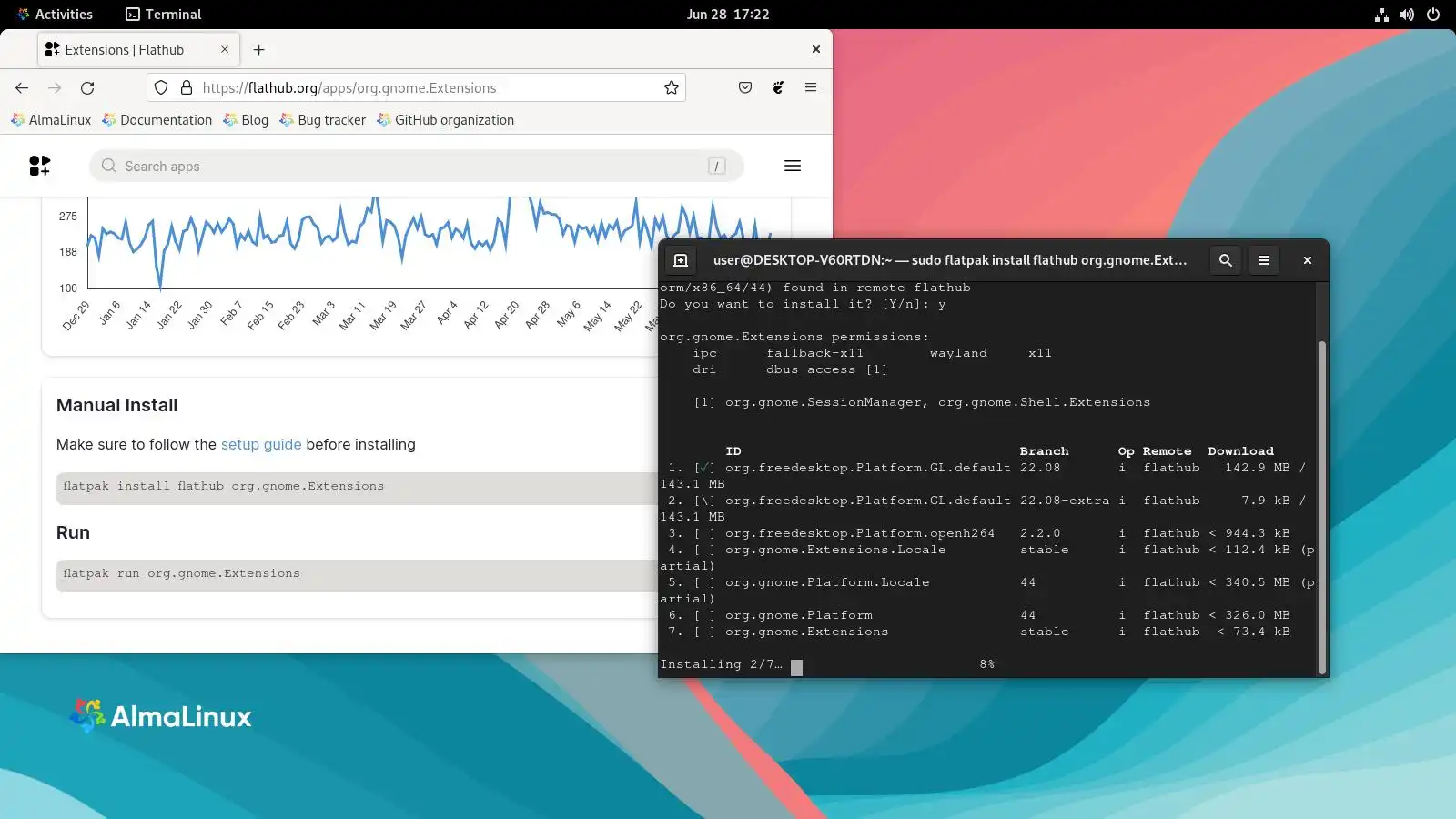The width and height of the screenshot is (1456, 819).
Task: Click the Search apps field on Flathub
Action: 417,166
